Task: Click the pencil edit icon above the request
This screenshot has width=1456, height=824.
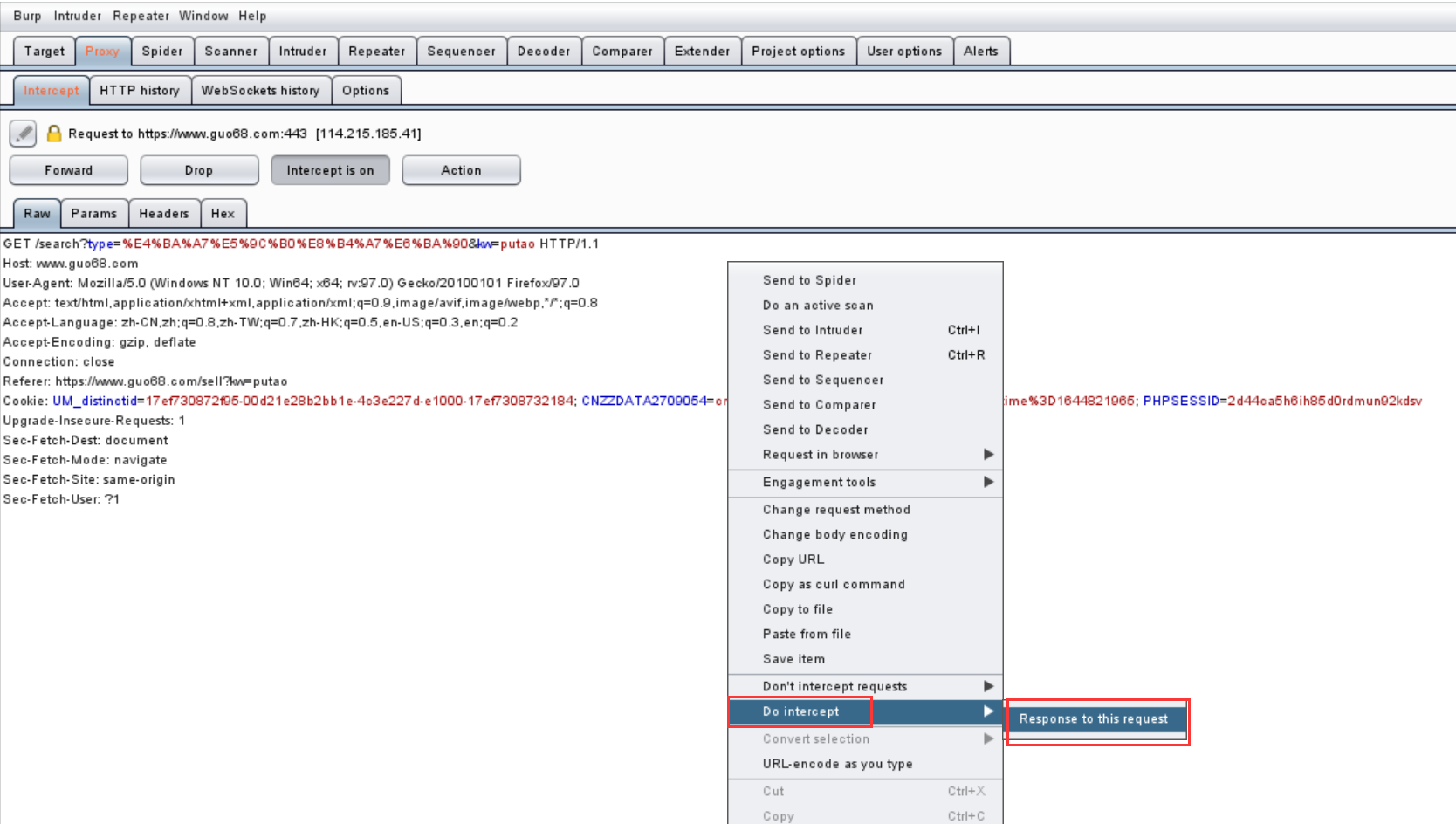Action: (23, 134)
